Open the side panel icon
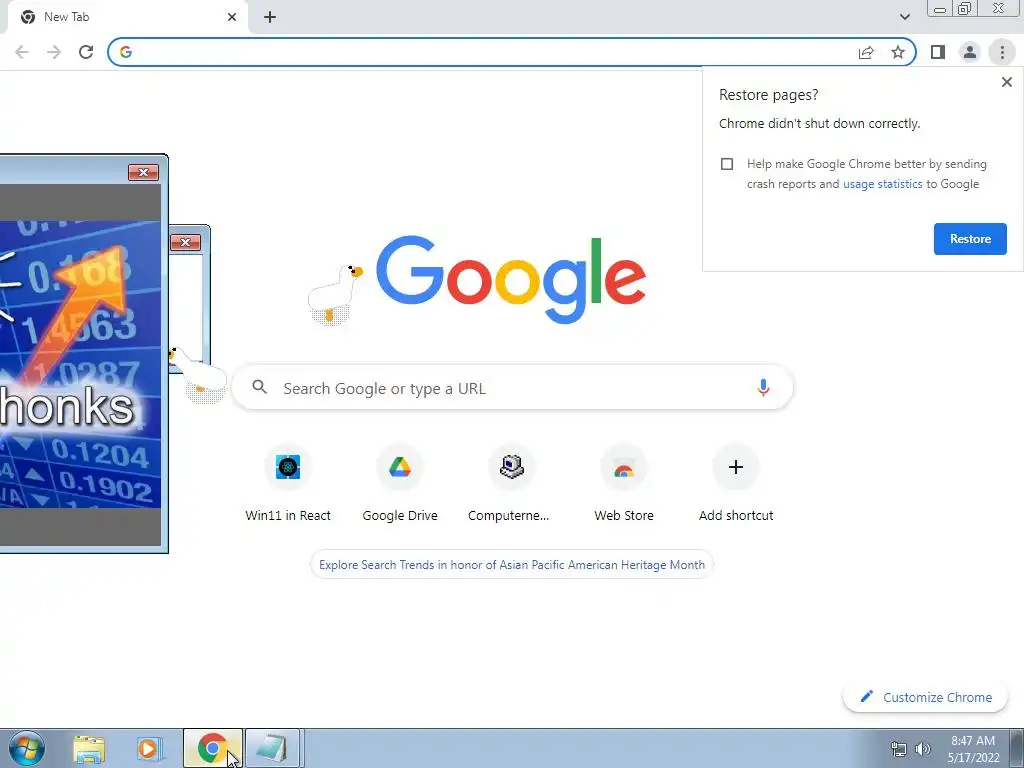This screenshot has width=1024, height=768. pyautogui.click(x=938, y=52)
